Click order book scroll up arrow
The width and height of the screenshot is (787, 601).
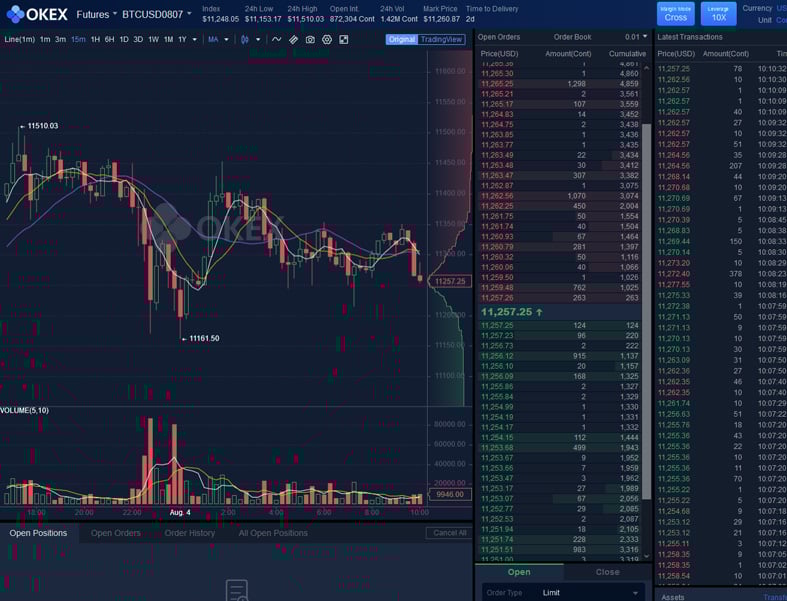(x=646, y=68)
